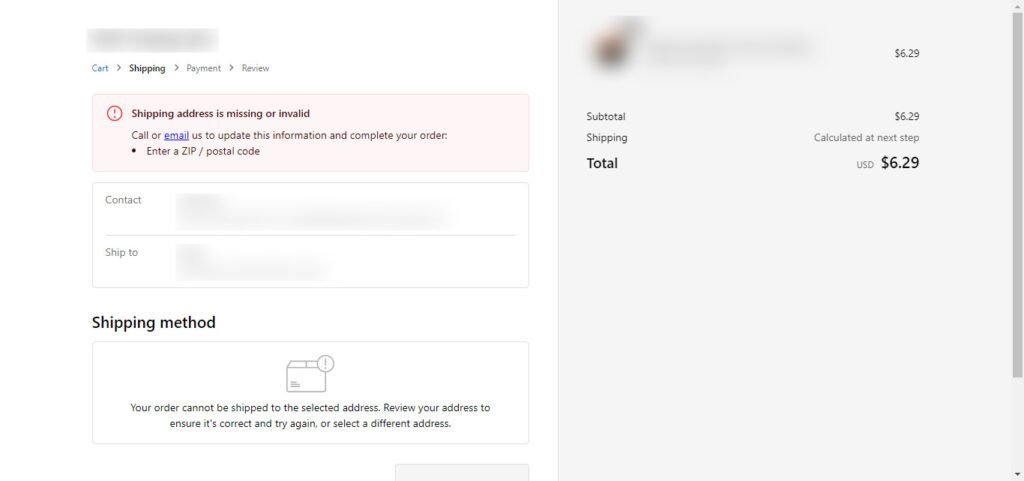Select the Shipping breadcrumb step

tap(147, 68)
